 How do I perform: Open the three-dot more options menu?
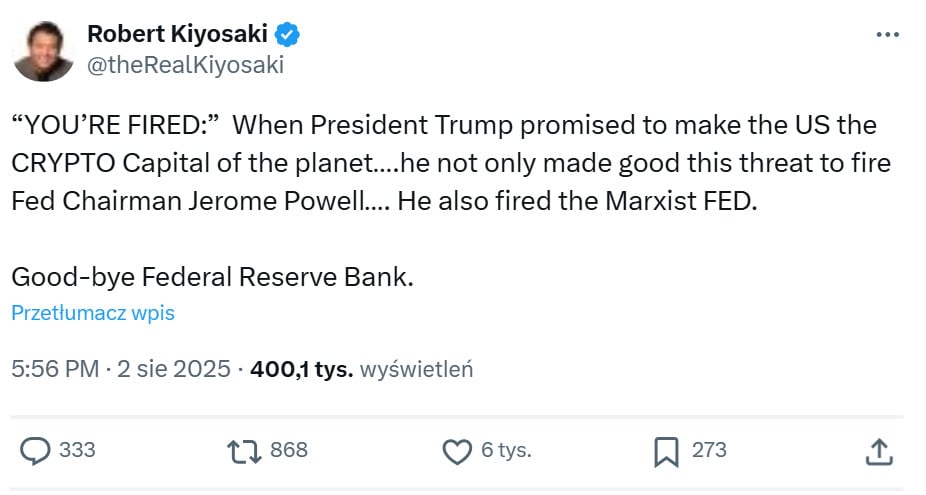(x=887, y=34)
